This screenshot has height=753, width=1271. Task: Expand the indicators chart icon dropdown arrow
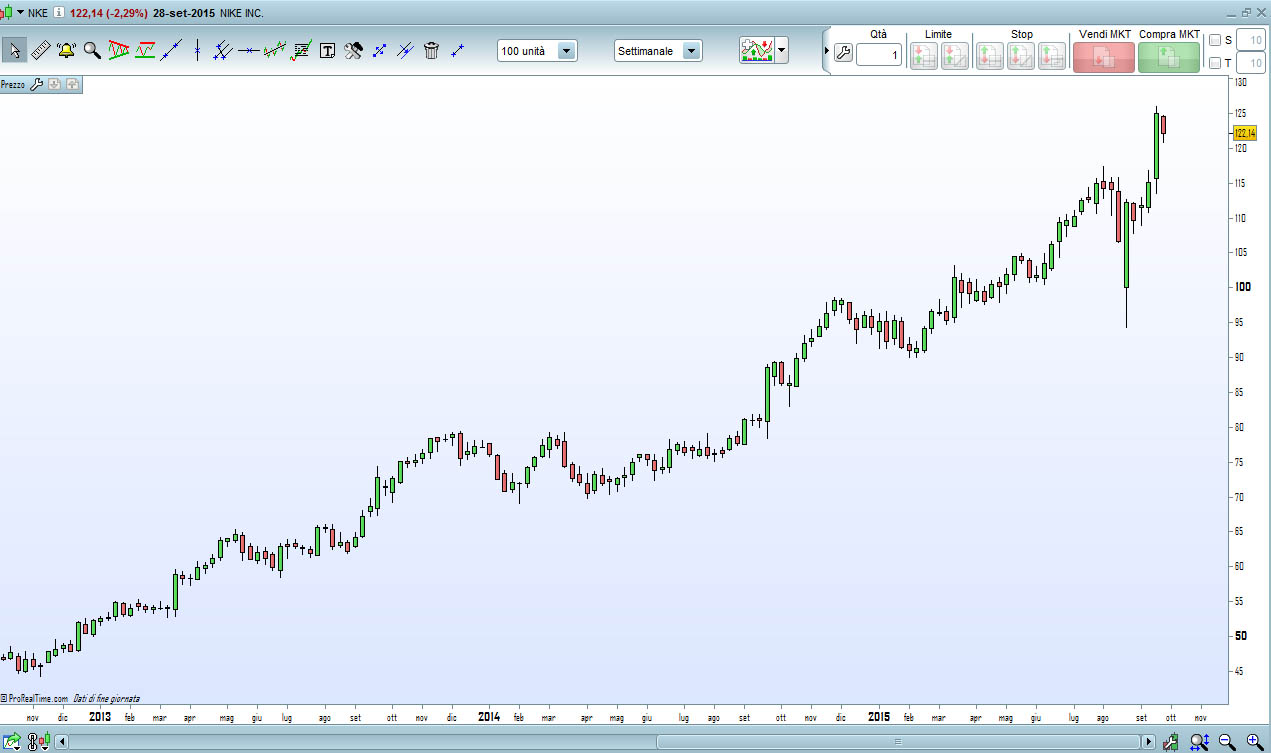(781, 50)
